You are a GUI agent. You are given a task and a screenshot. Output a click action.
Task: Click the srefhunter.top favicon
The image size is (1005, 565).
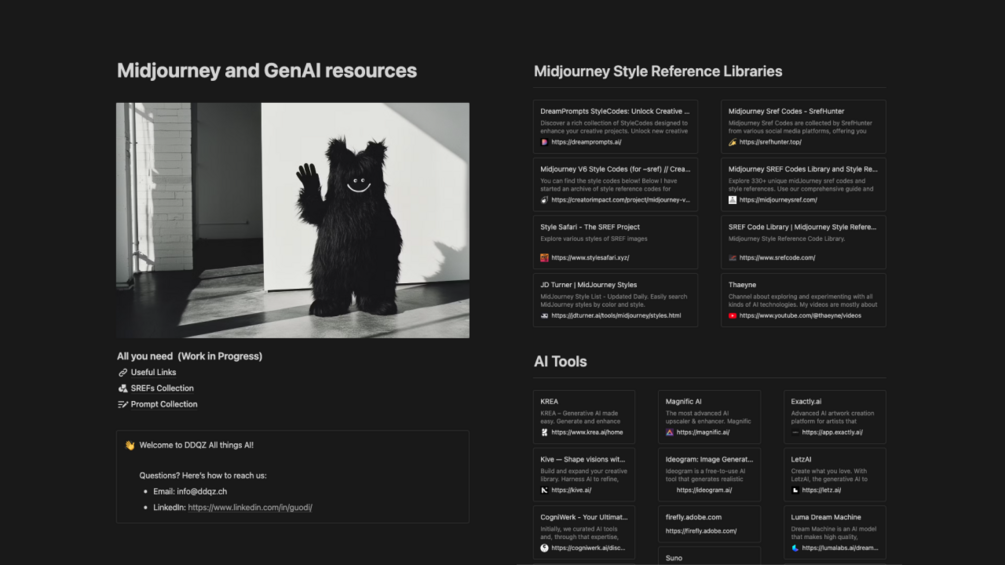coord(732,142)
